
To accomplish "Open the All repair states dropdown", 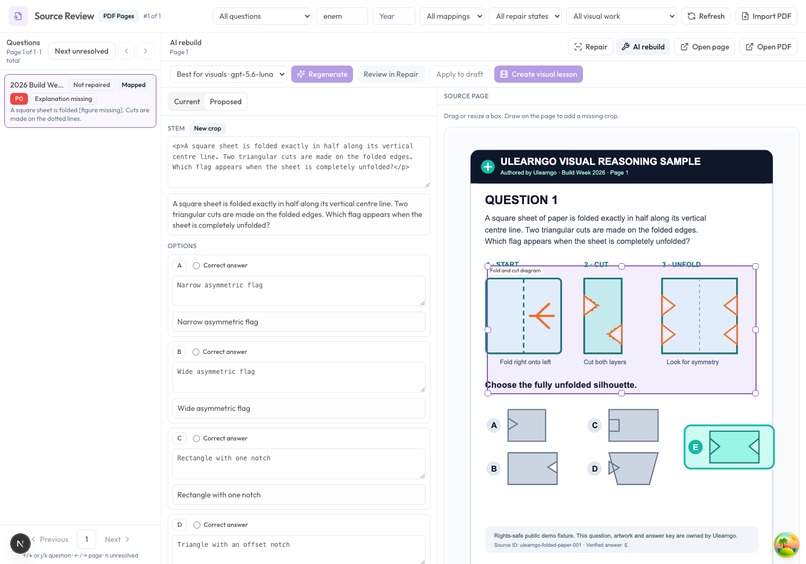I will (x=525, y=16).
